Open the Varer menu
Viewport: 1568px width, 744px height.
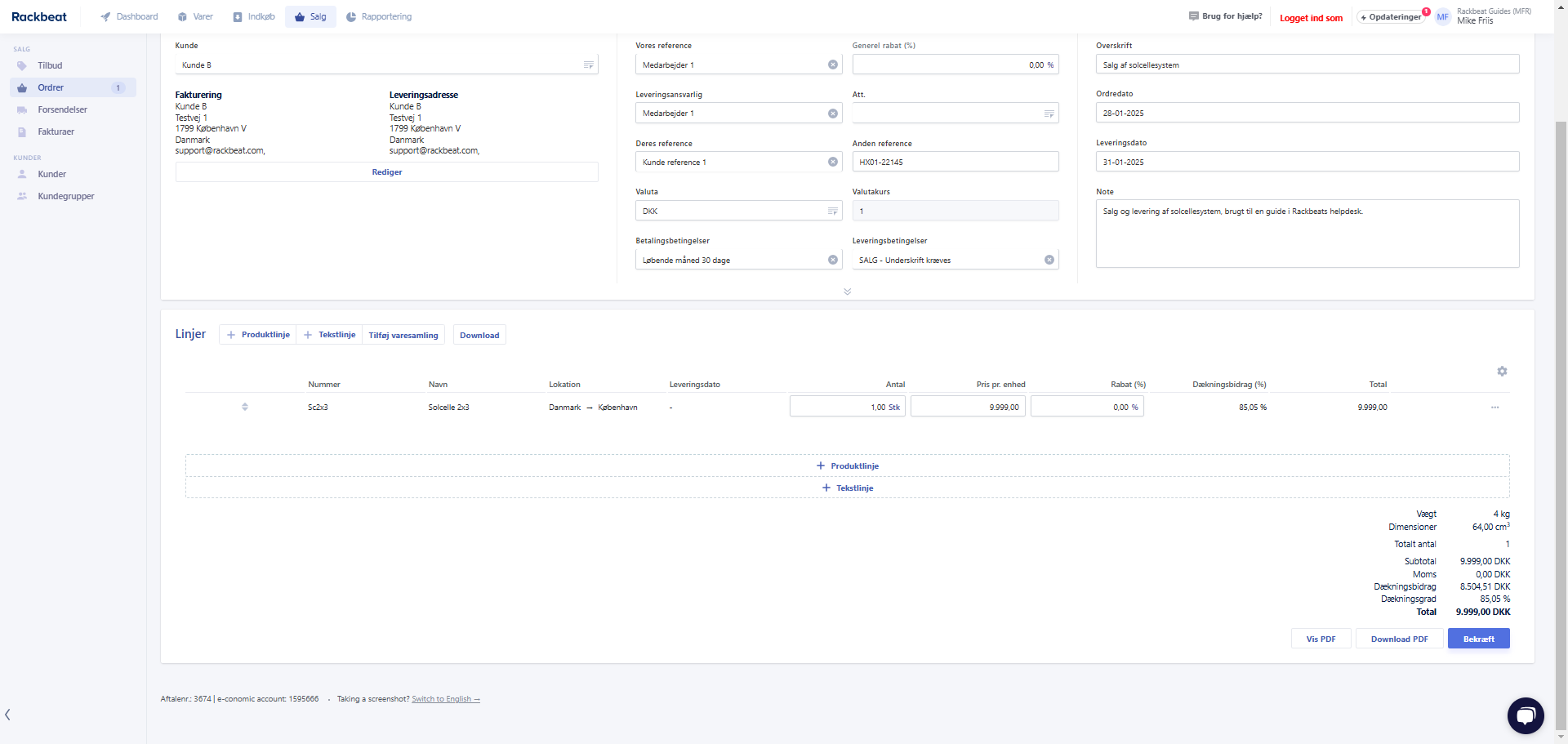(x=195, y=16)
